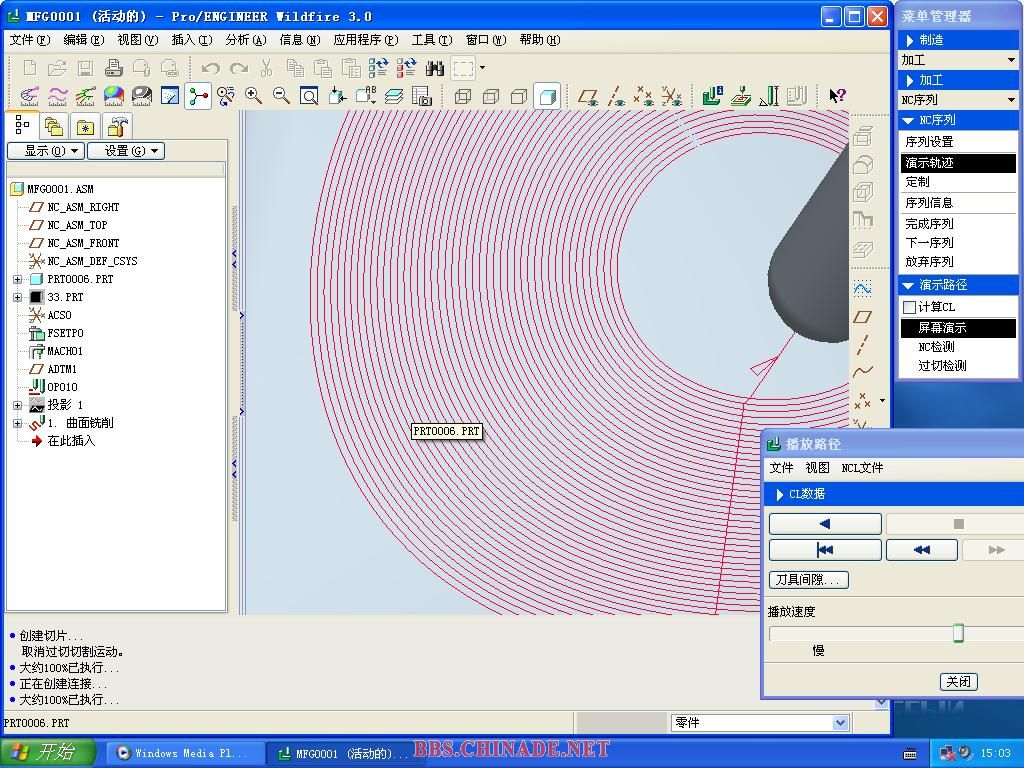Expand the PRT0006.PRT tree node
Screen dimensions: 1024x768
pos(18,279)
